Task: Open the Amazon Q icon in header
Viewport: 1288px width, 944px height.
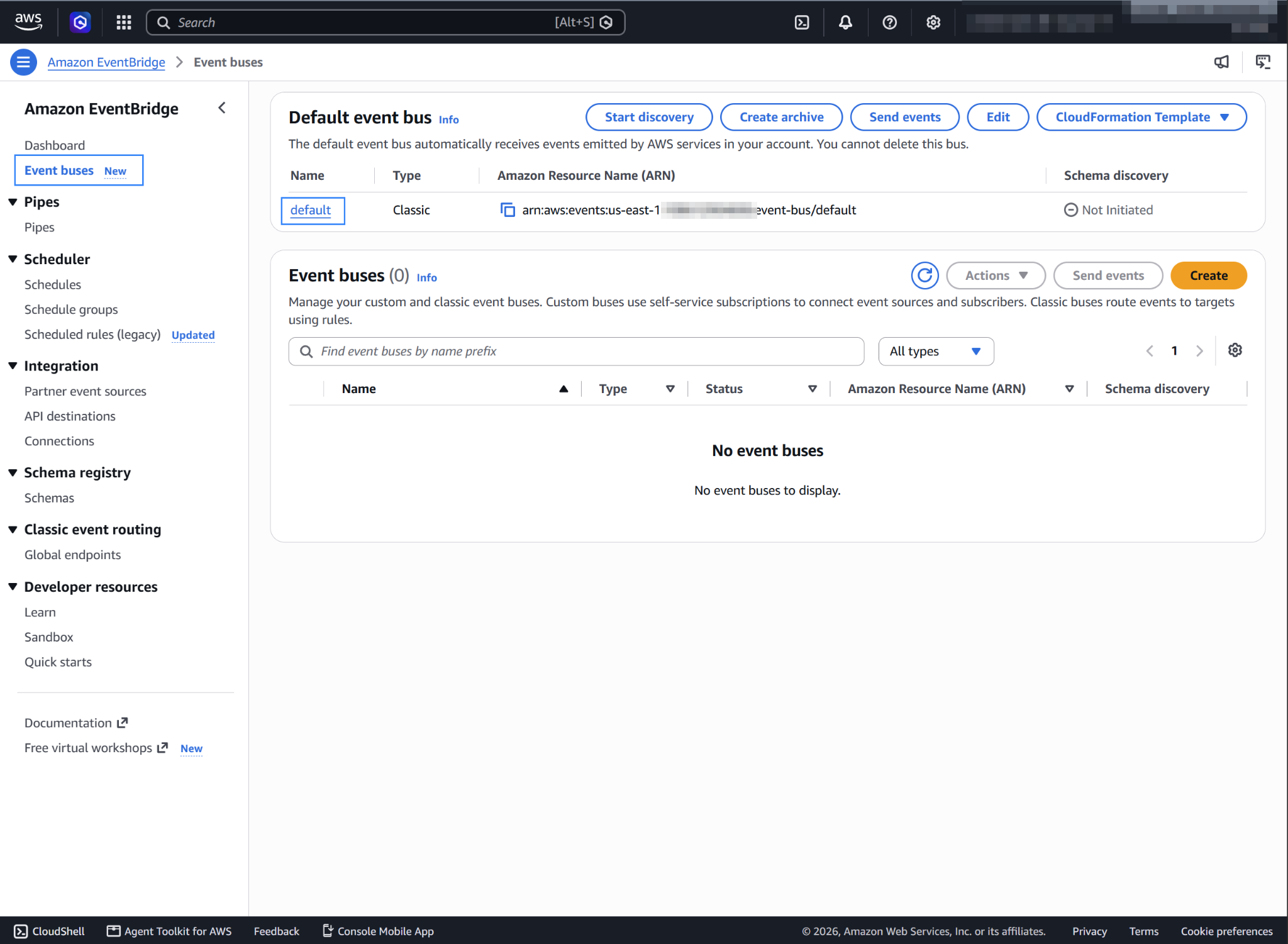Action: click(80, 23)
